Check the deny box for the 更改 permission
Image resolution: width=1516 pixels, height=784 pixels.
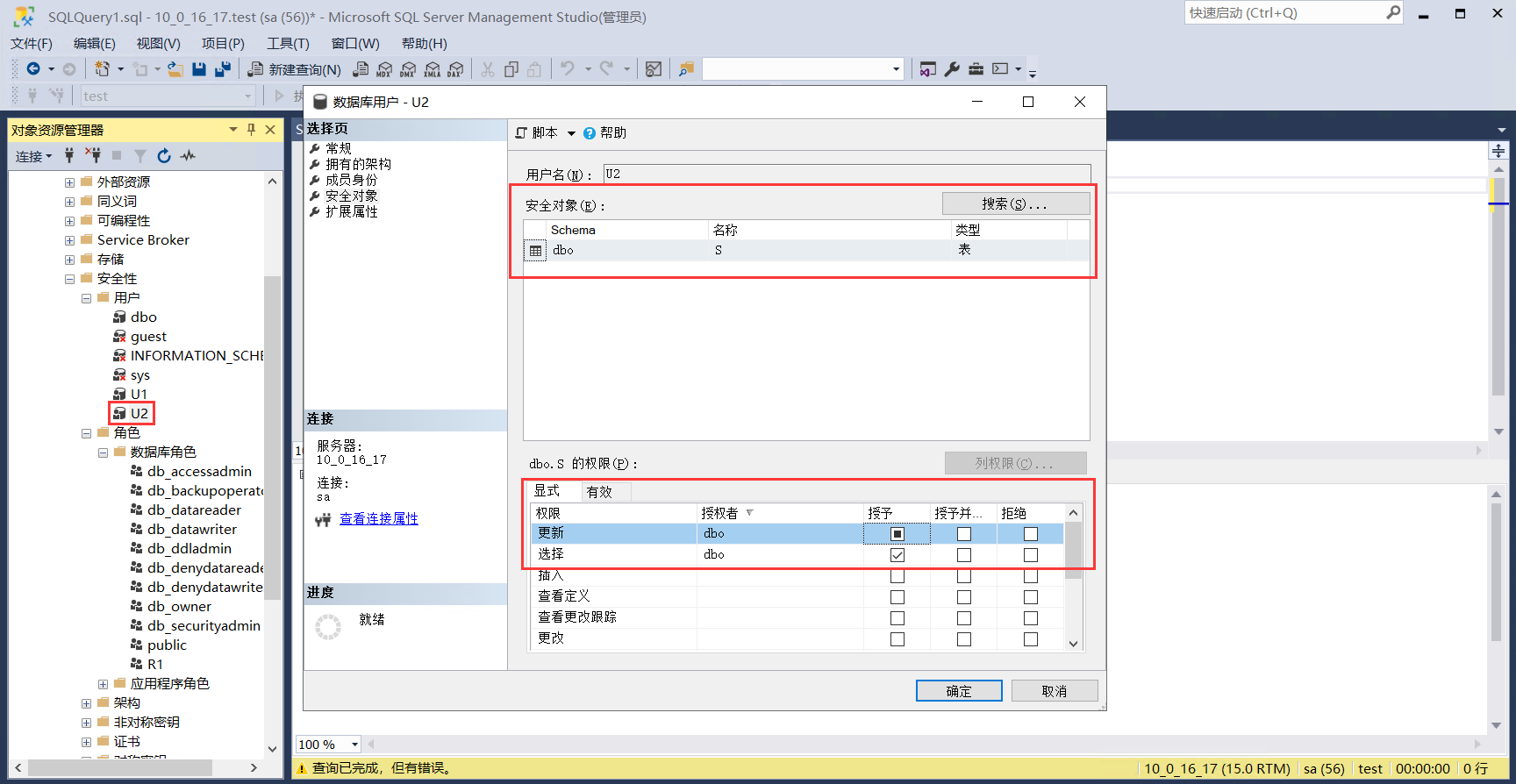(x=1030, y=639)
